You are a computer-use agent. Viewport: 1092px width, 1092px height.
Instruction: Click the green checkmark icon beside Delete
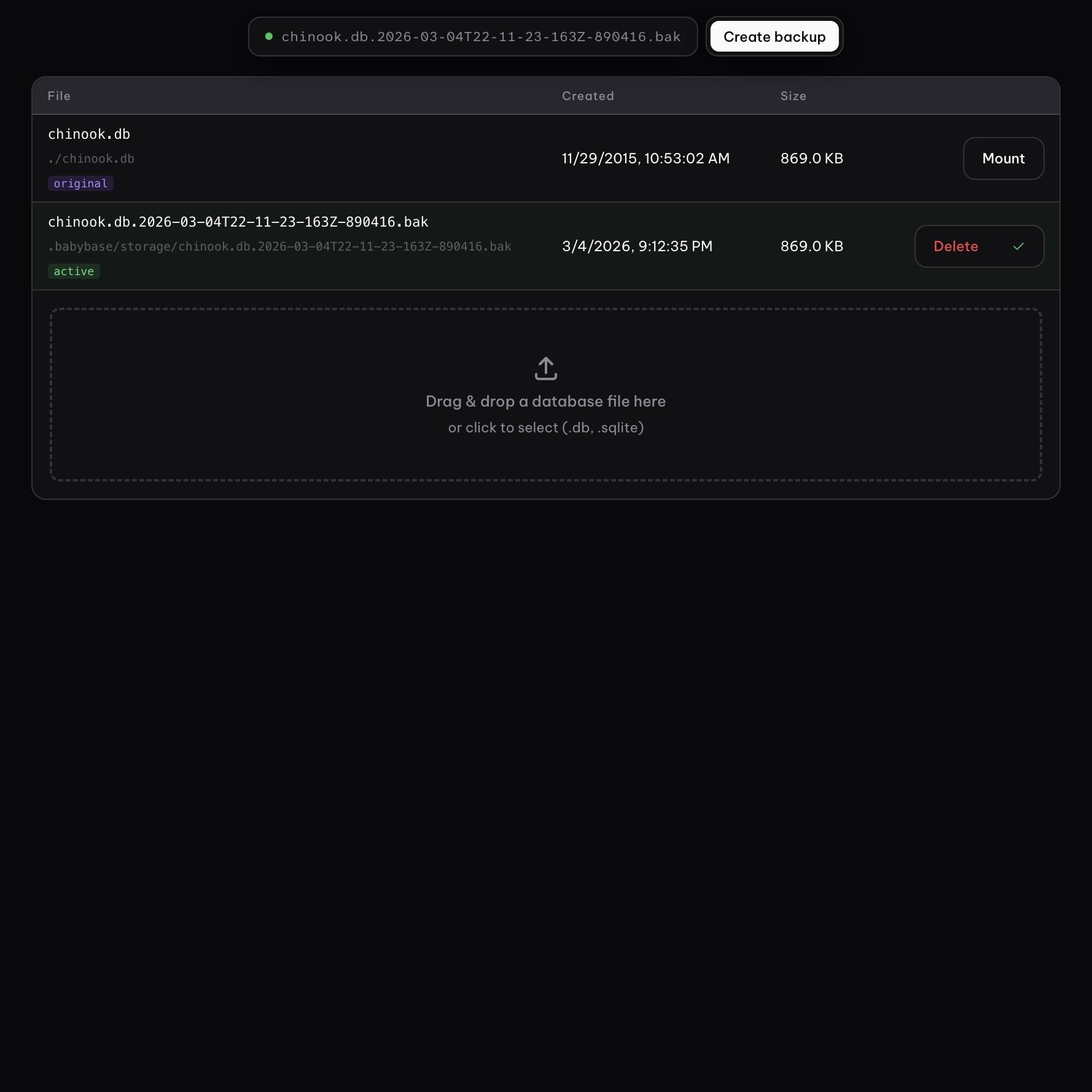1018,246
